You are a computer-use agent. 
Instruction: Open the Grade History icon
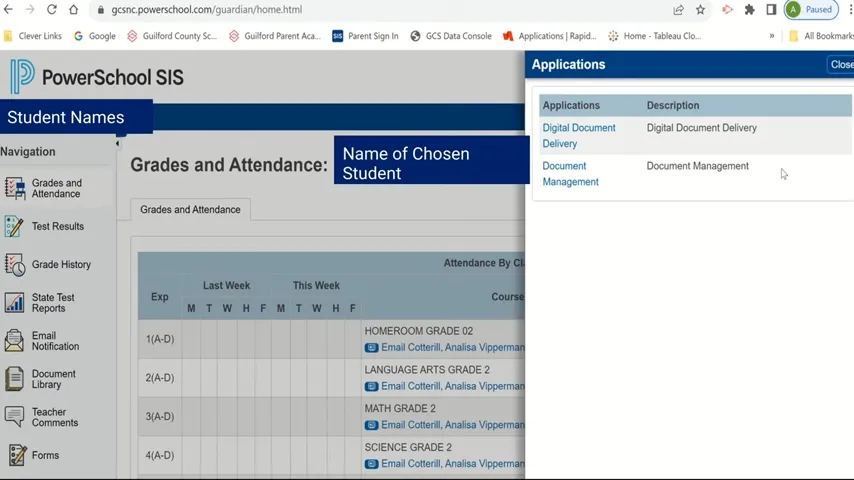click(15, 265)
